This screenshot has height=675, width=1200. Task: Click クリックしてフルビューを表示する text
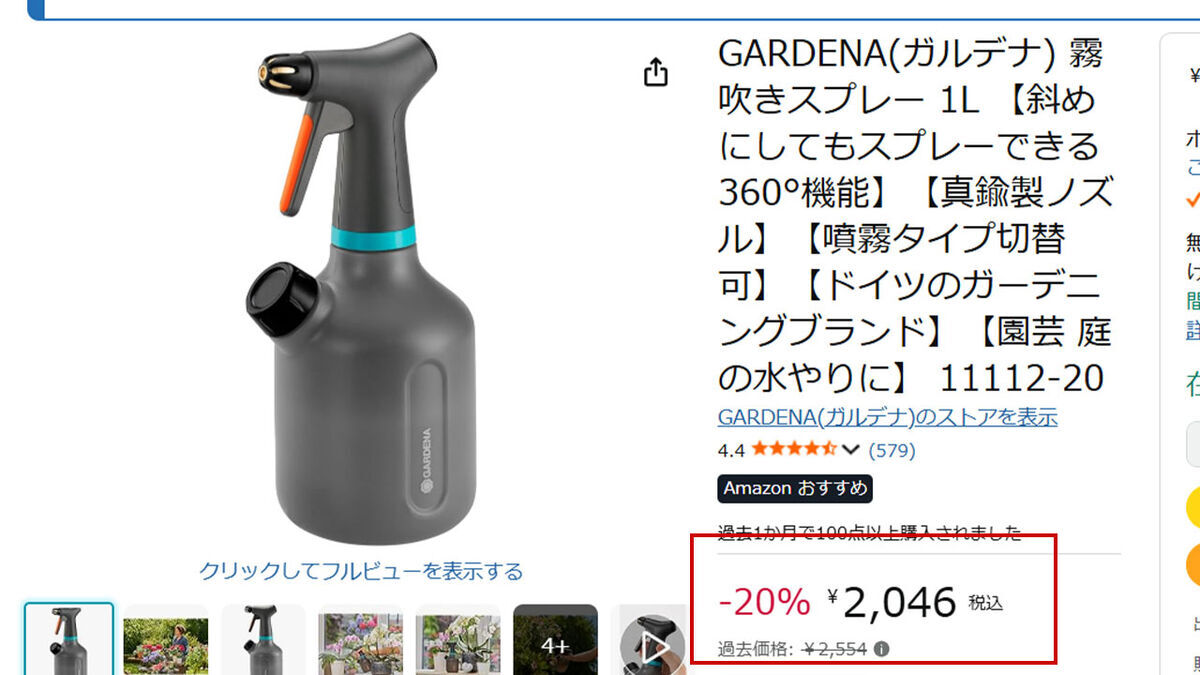(x=361, y=571)
